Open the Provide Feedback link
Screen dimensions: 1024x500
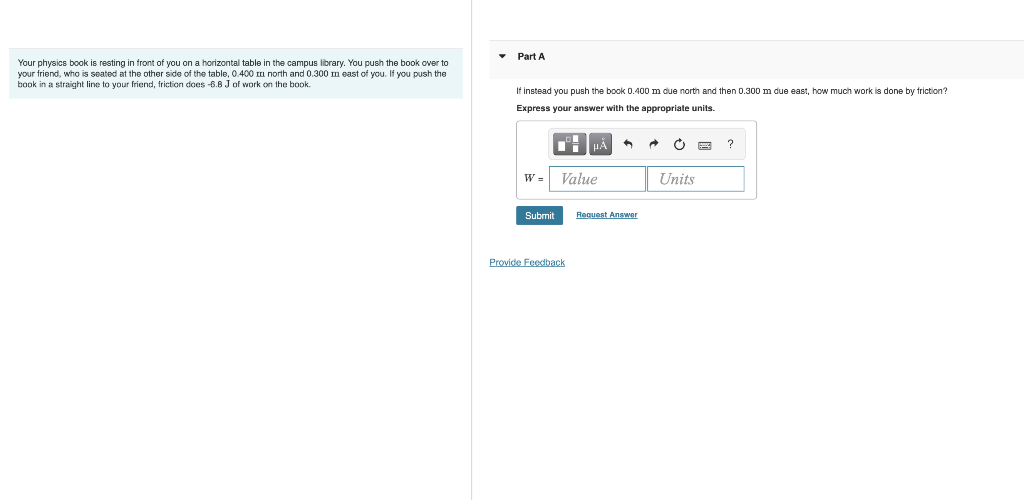[527, 262]
